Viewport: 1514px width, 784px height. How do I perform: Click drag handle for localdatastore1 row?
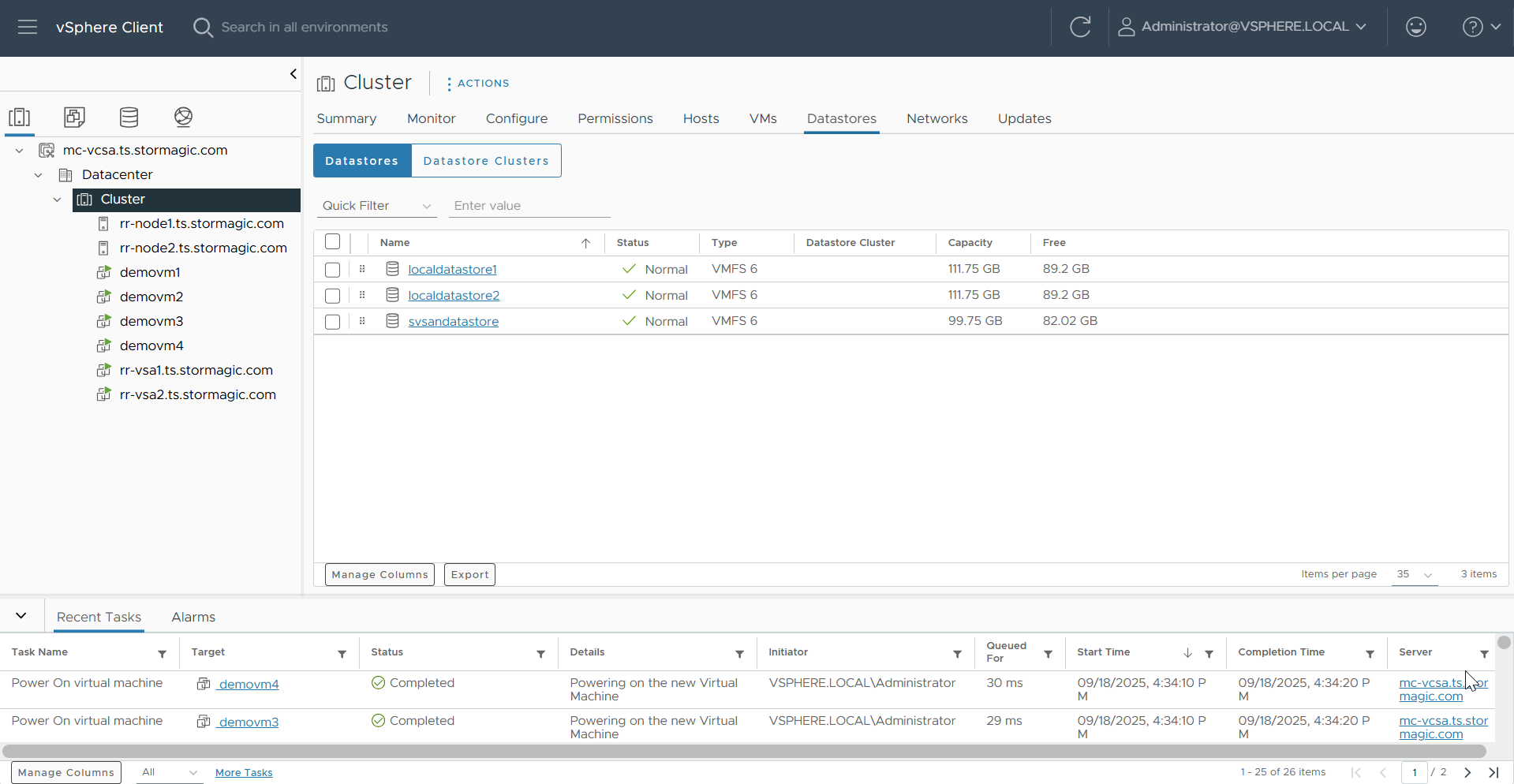tap(362, 269)
